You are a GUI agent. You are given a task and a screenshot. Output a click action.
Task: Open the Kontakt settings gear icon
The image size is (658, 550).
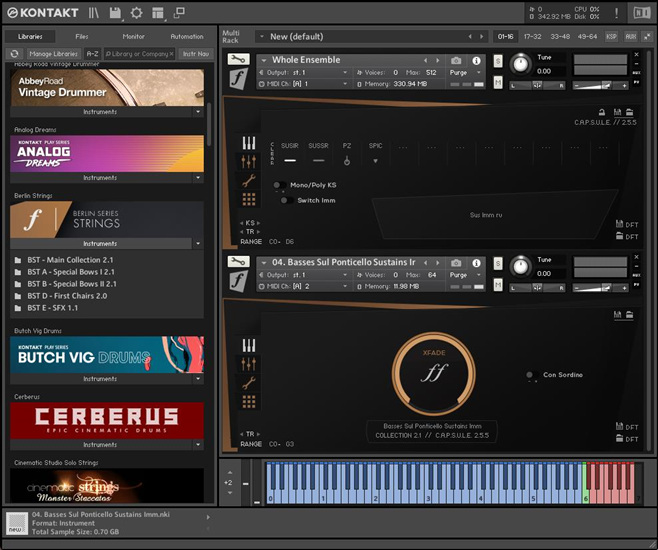[136, 13]
